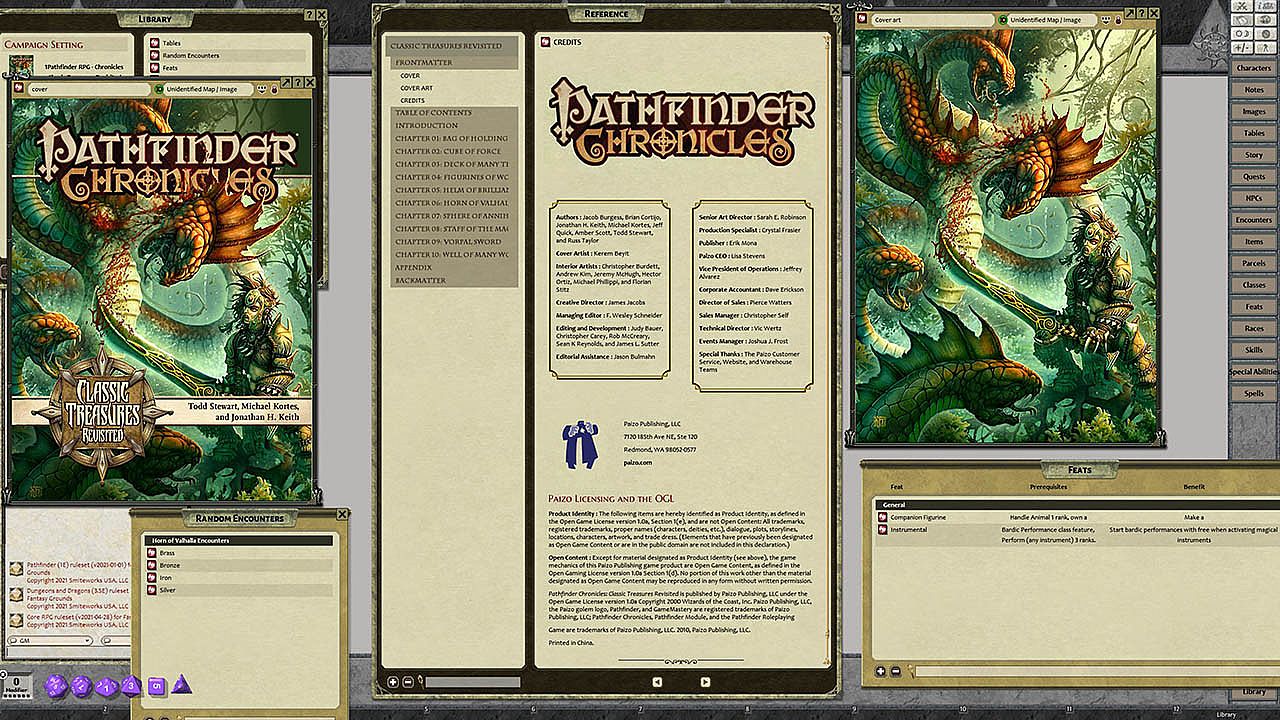Screen dimensions: 1280x720
Task: Toggle the mask icon on Cover art window
Action: pos(1105,19)
